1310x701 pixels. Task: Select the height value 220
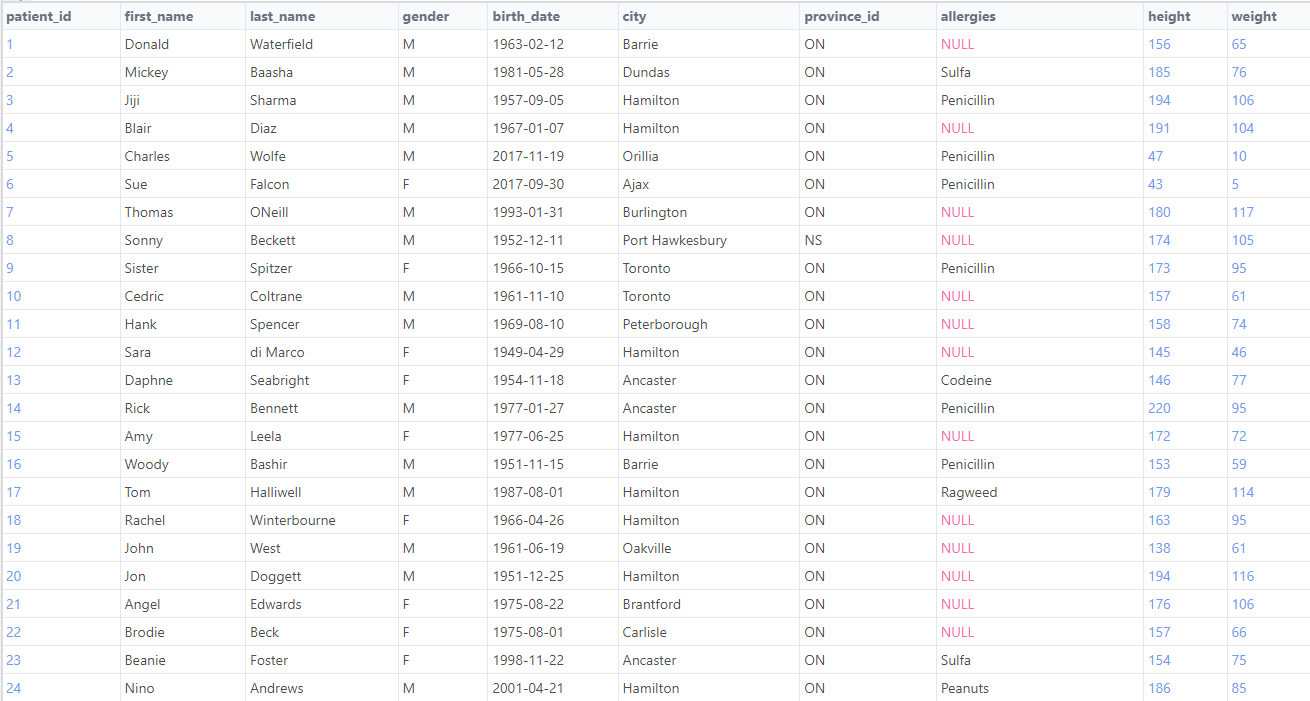(1159, 408)
